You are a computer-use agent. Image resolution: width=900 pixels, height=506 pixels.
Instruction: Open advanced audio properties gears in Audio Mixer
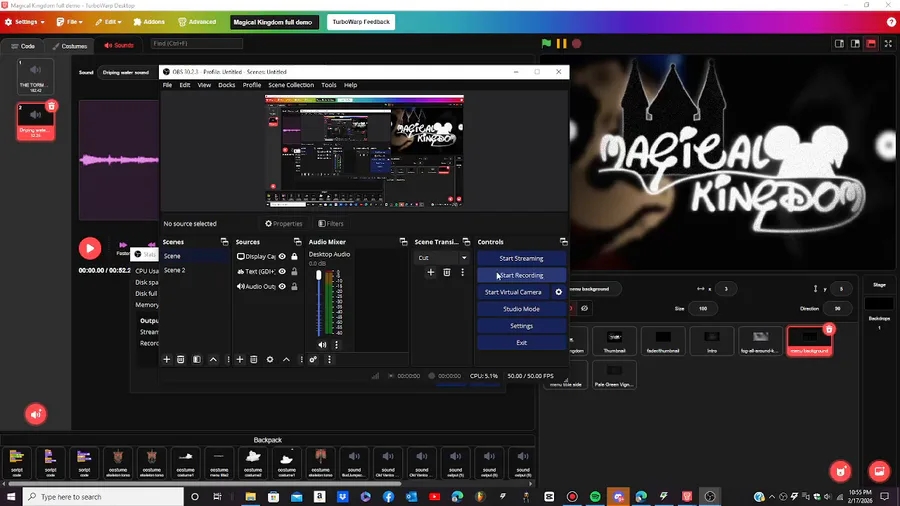pos(313,360)
